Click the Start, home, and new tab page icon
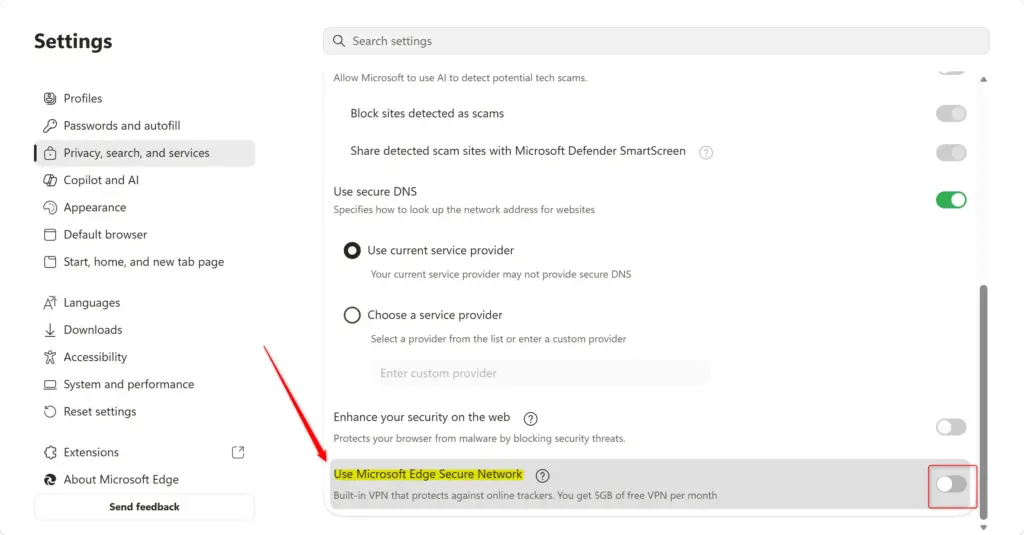The width and height of the screenshot is (1024, 535). (50, 262)
